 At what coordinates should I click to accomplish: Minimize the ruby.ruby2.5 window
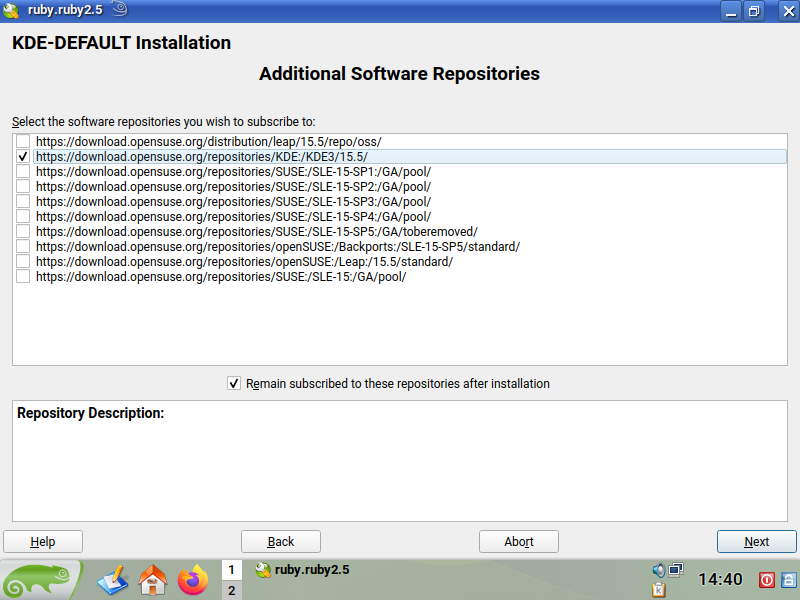point(731,11)
